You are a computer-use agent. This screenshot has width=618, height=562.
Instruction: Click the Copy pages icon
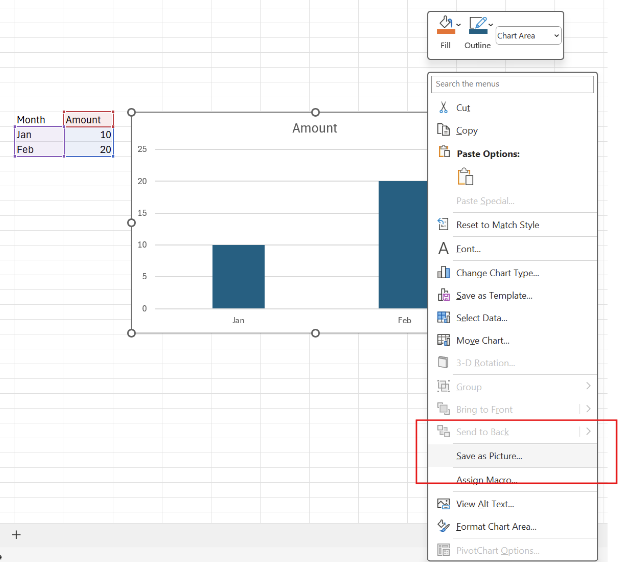click(x=443, y=130)
